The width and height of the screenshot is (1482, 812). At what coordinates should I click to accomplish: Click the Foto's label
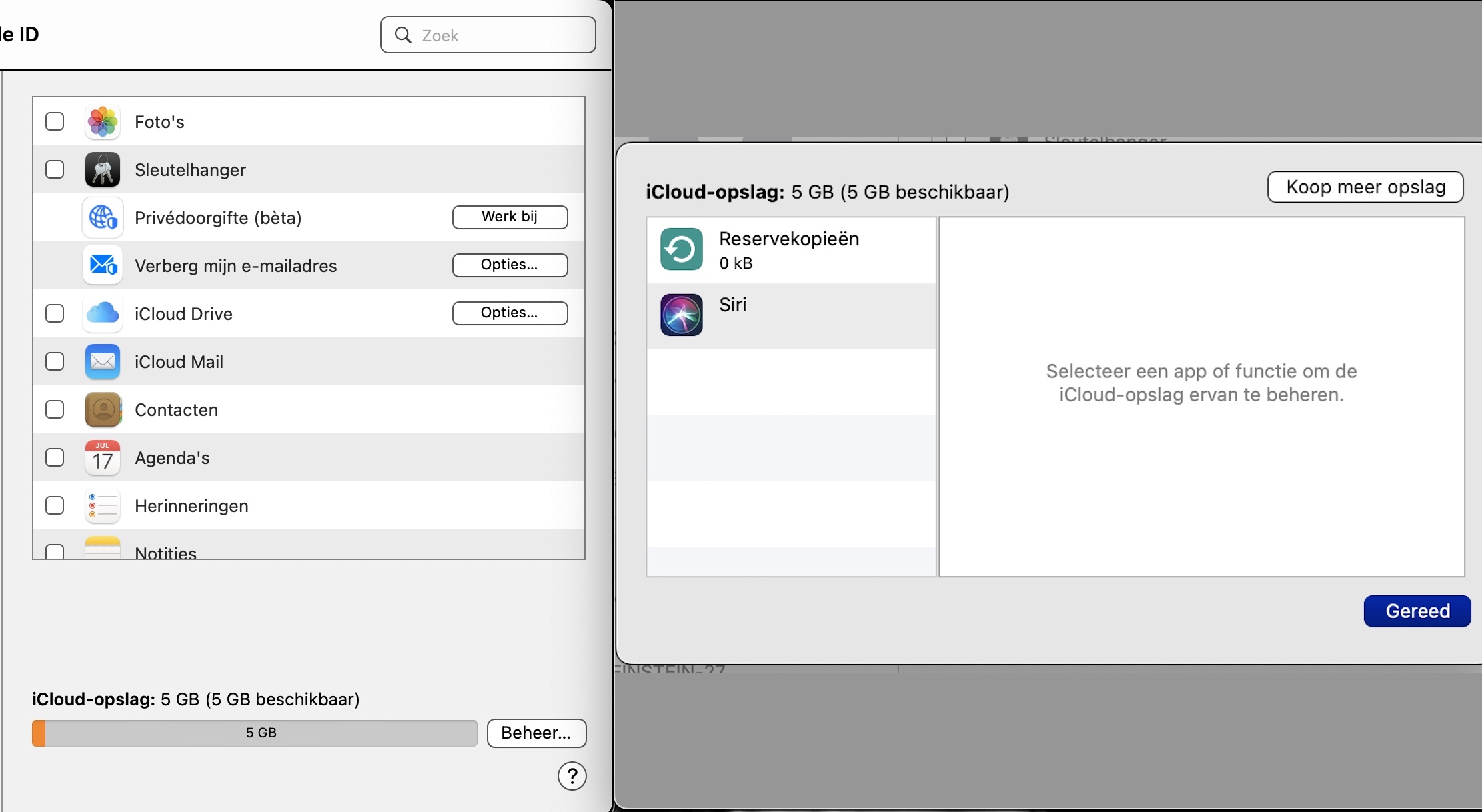[159, 122]
